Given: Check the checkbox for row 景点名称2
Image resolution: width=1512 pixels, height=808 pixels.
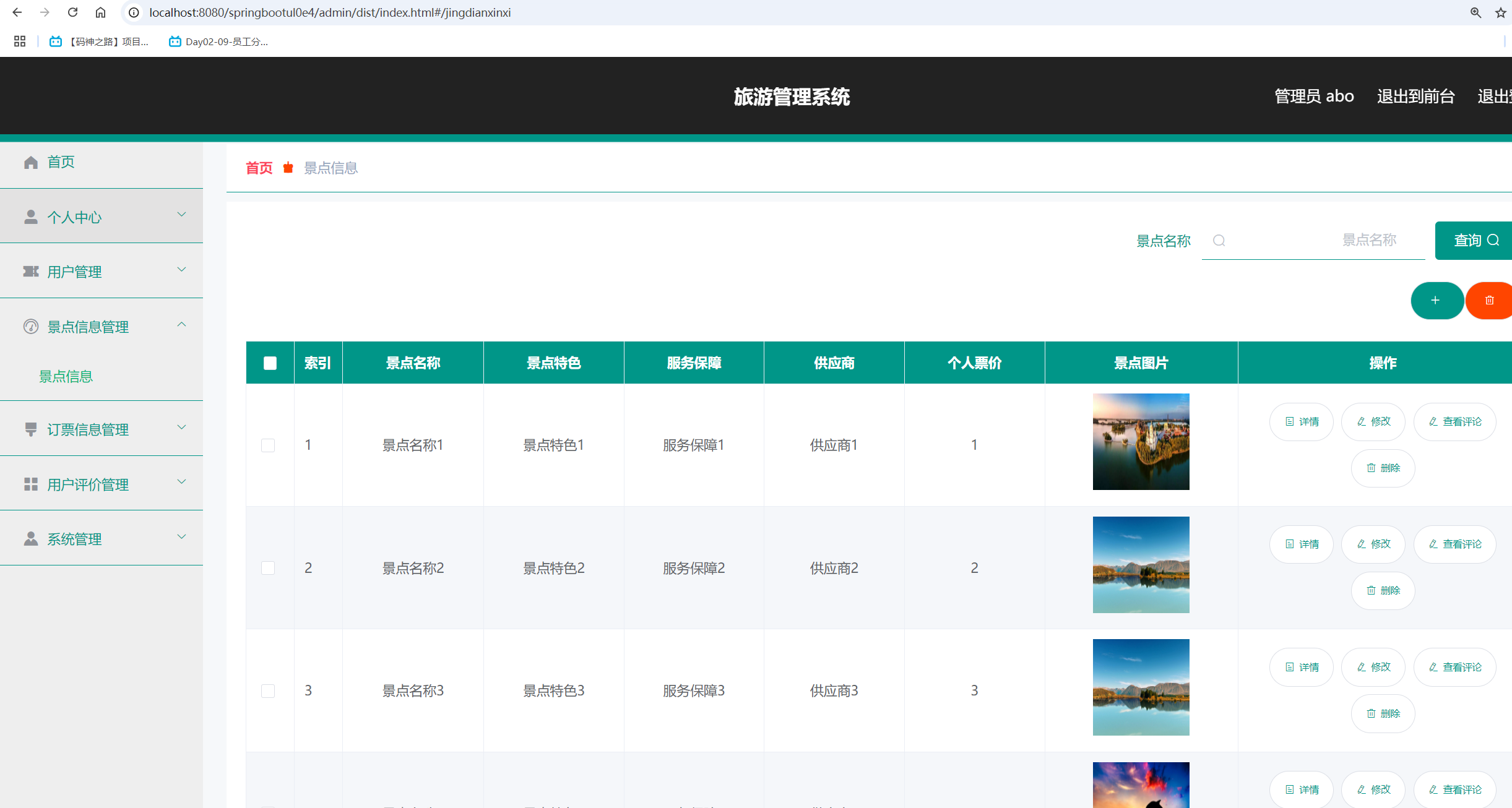Looking at the screenshot, I should pos(269,567).
